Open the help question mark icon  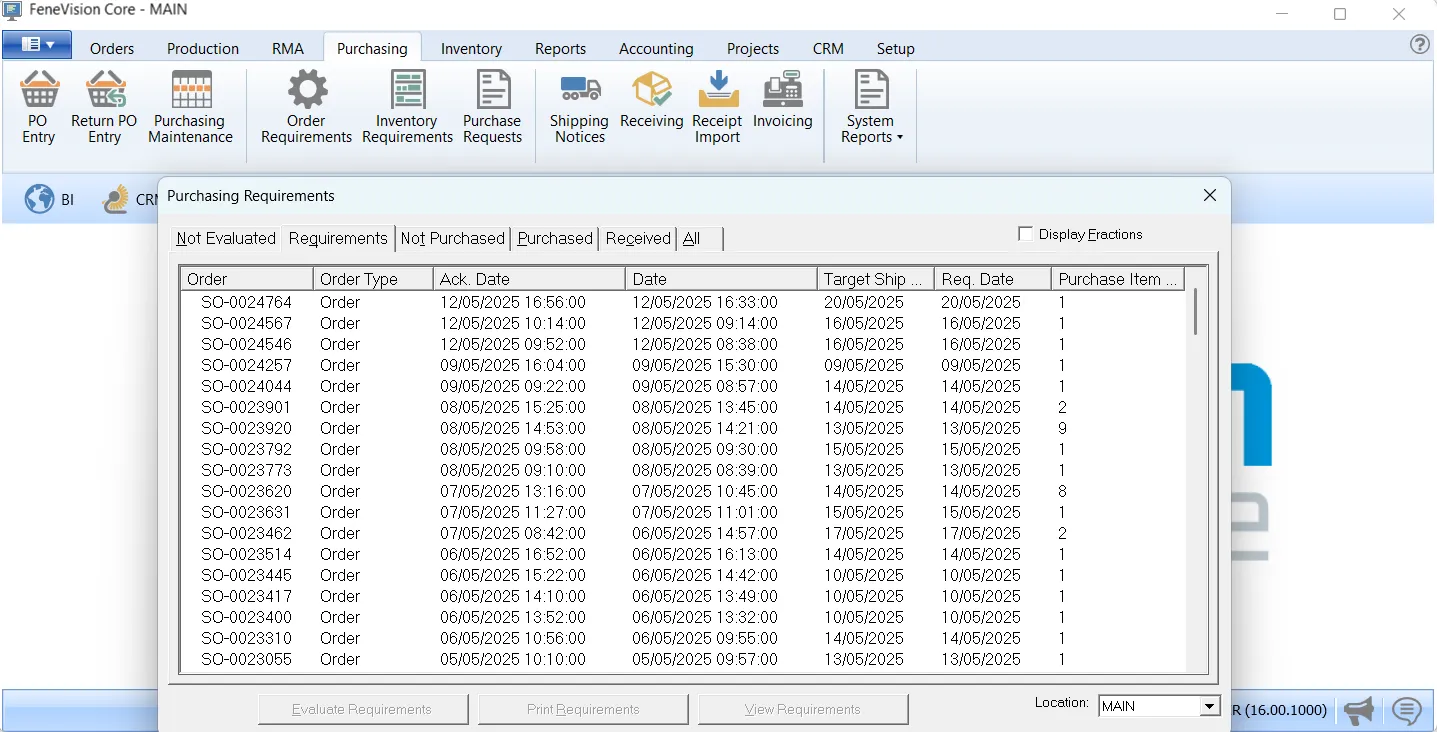pyautogui.click(x=1419, y=45)
